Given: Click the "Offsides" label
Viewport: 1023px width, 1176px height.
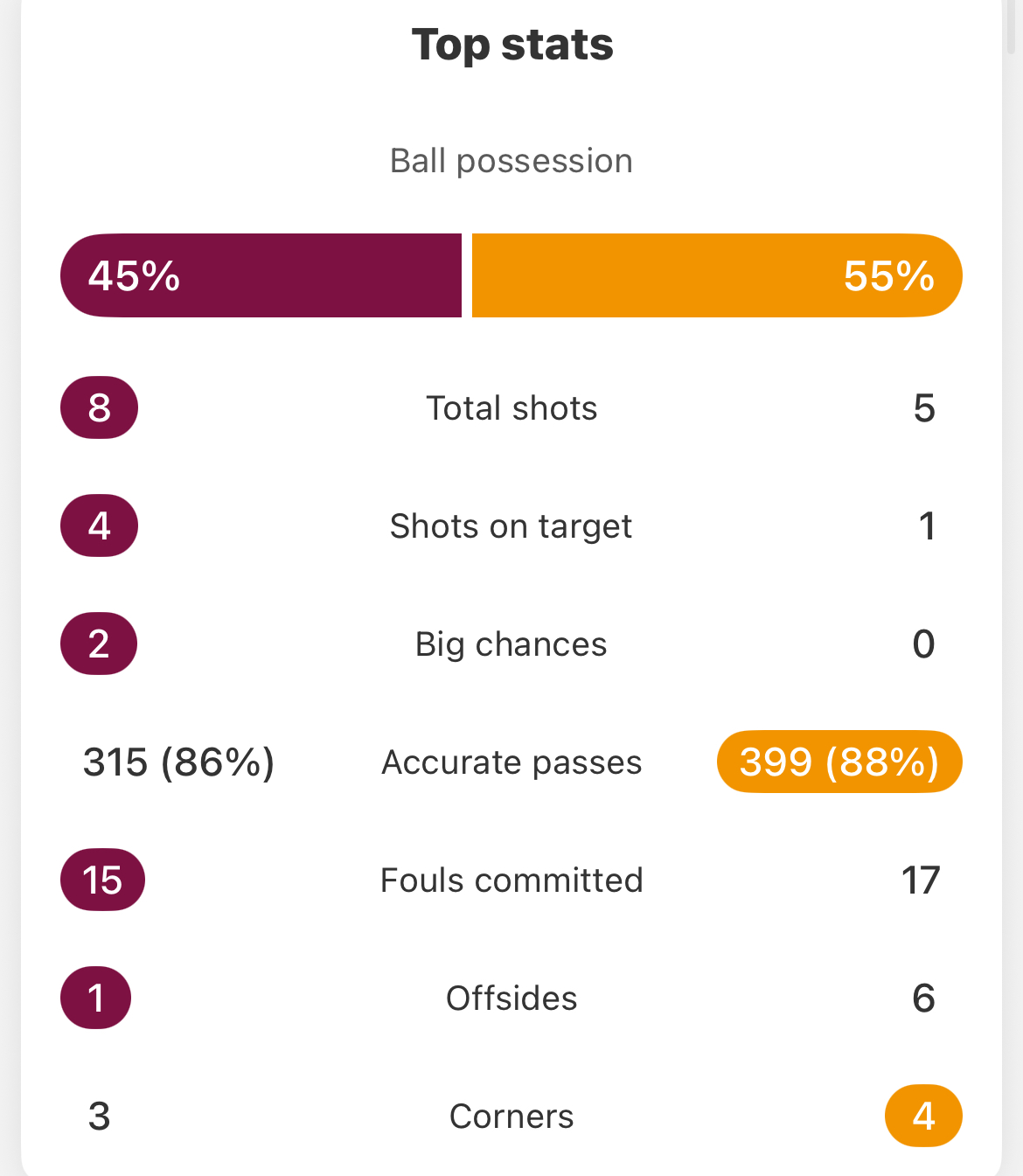Looking at the screenshot, I should tap(511, 999).
